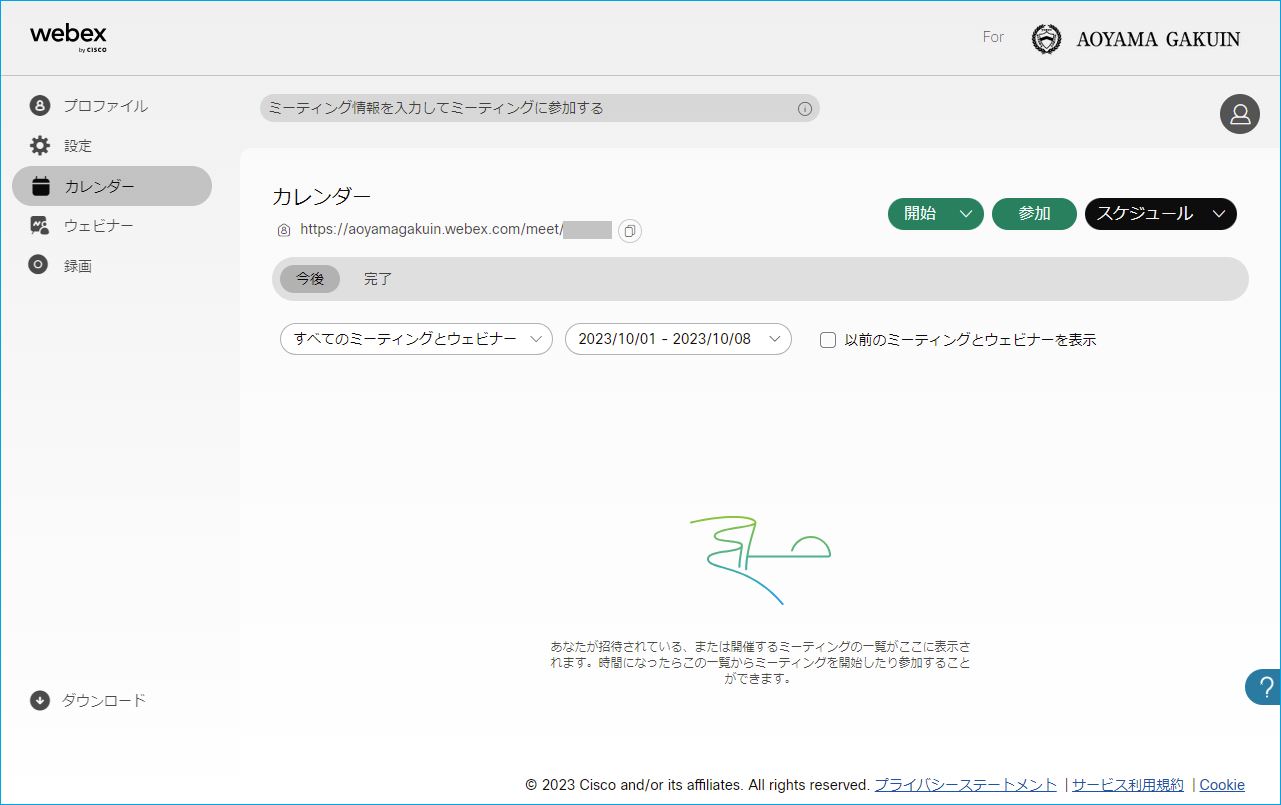This screenshot has width=1281, height=805.
Task: Click the ダウンロード icon at bottom left
Action: pos(39,700)
